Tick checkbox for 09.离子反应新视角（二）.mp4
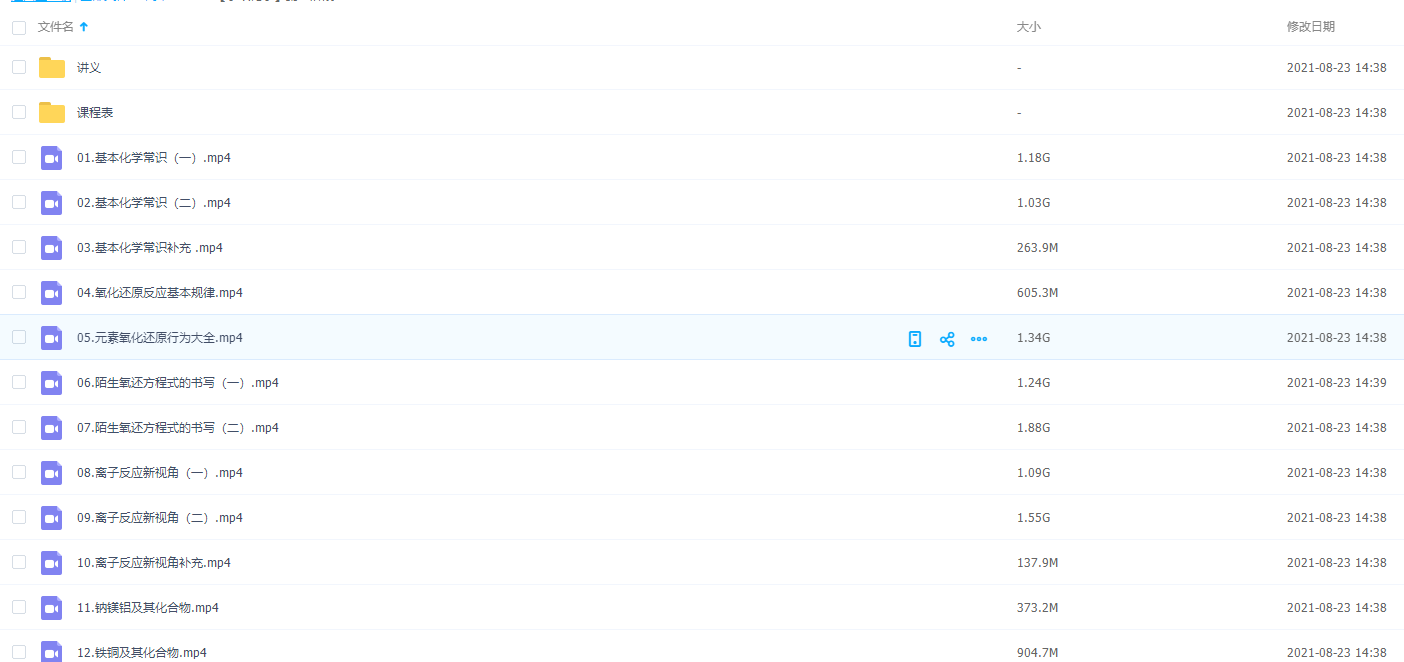1404x662 pixels. pyautogui.click(x=19, y=517)
